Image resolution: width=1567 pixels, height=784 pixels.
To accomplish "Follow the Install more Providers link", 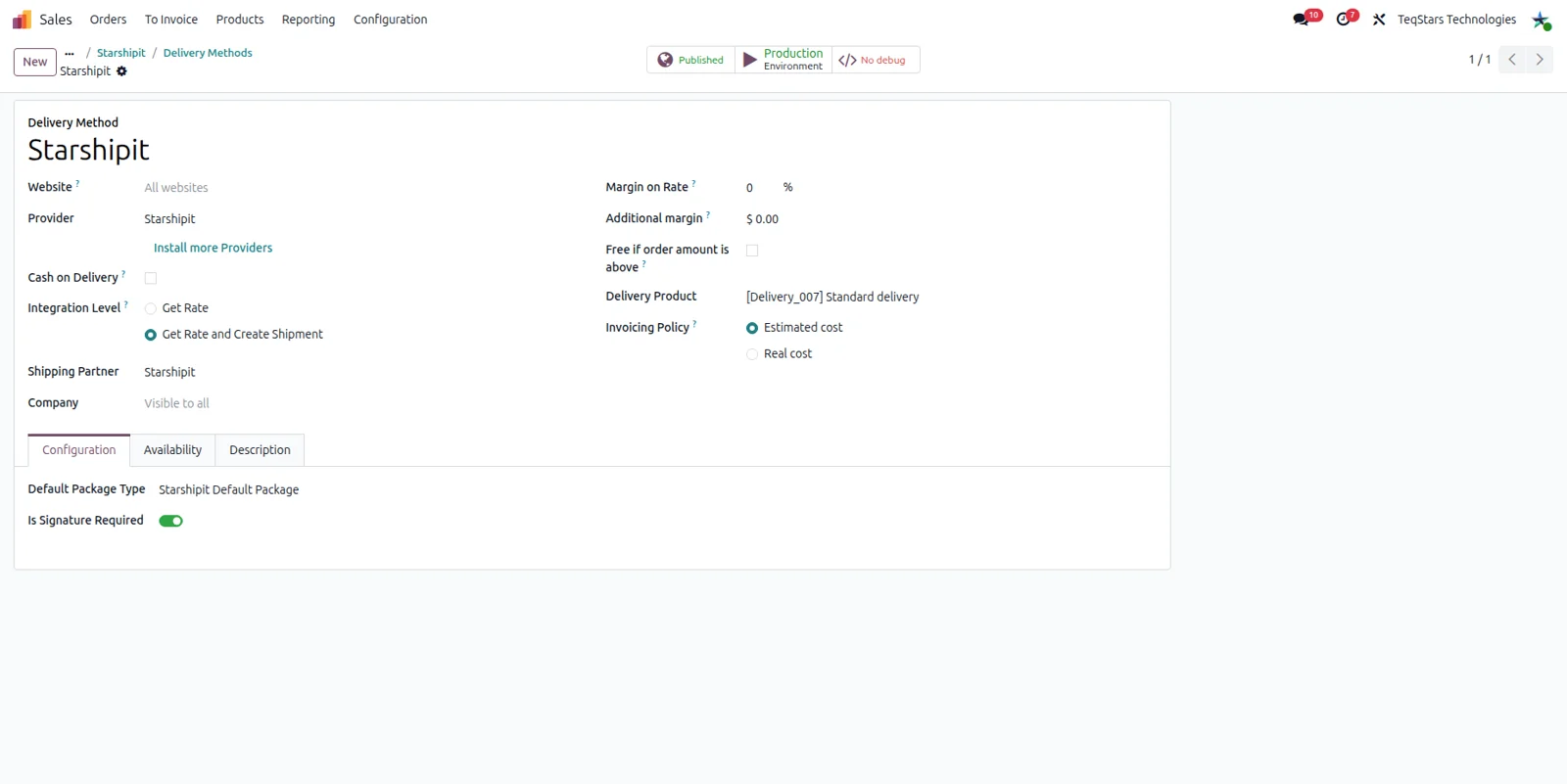I will pos(213,248).
